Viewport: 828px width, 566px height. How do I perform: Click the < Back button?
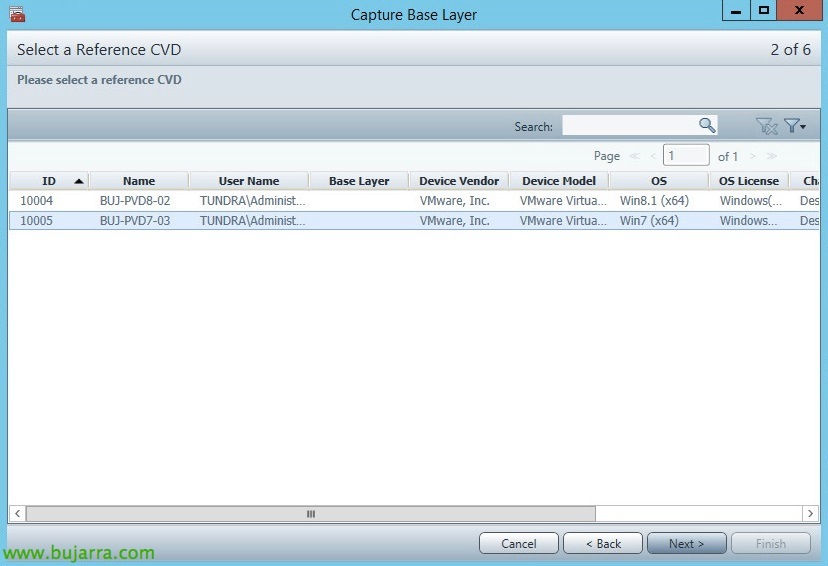point(603,543)
